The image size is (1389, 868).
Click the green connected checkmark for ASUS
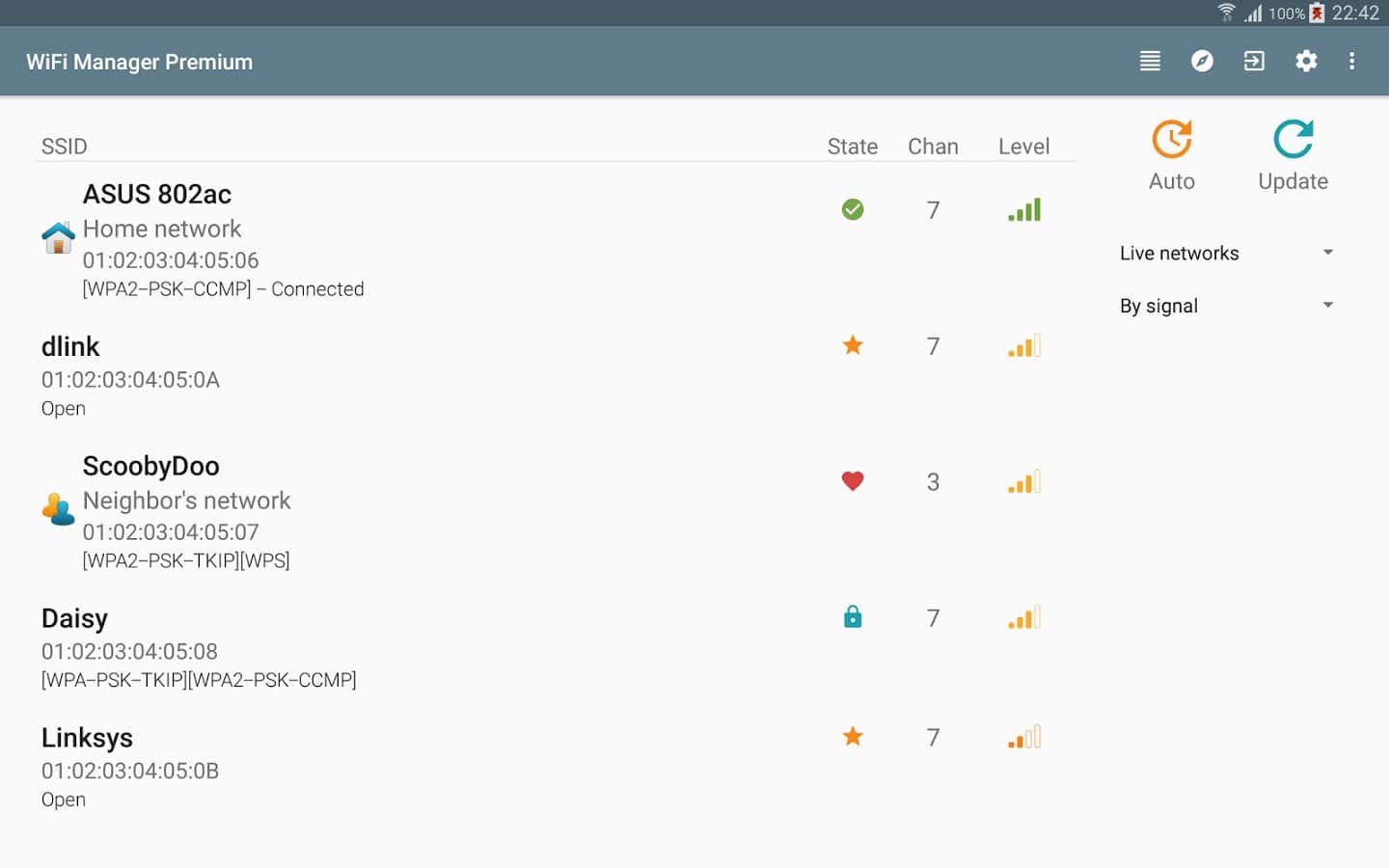853,209
